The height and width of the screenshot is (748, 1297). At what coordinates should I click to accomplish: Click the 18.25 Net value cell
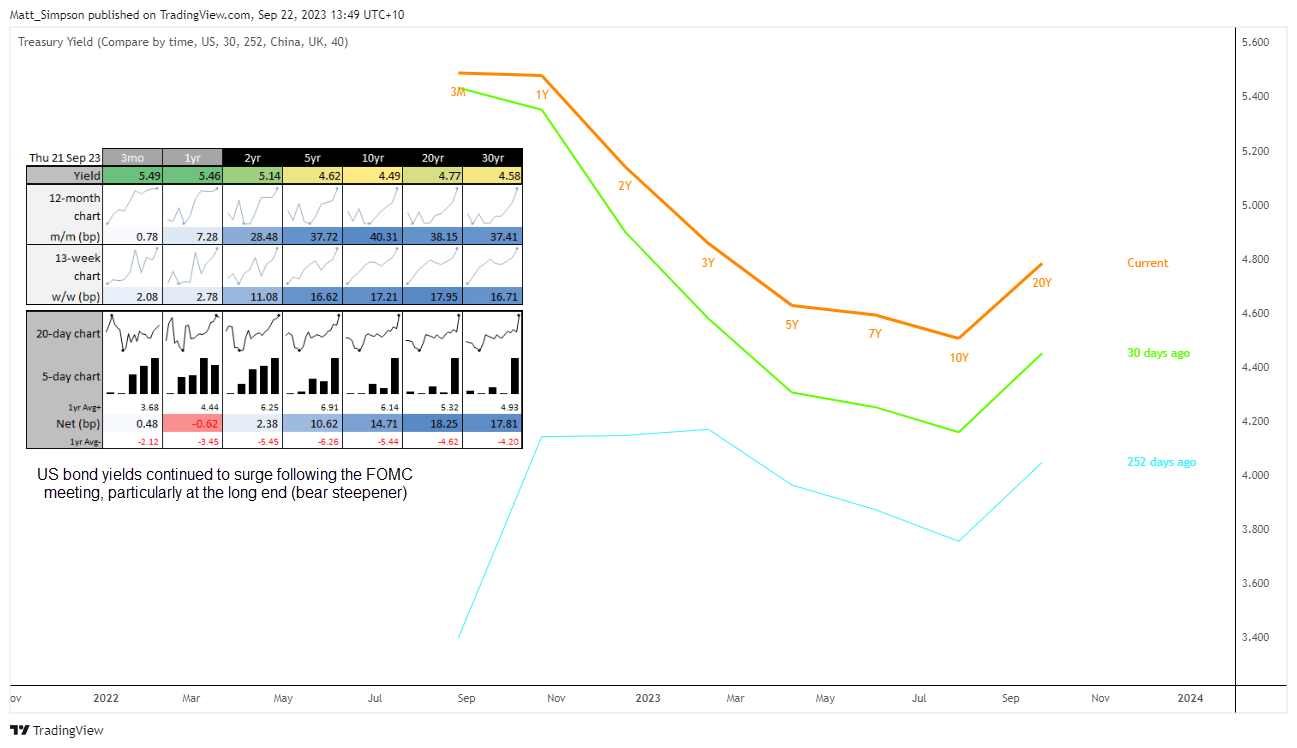coord(432,423)
